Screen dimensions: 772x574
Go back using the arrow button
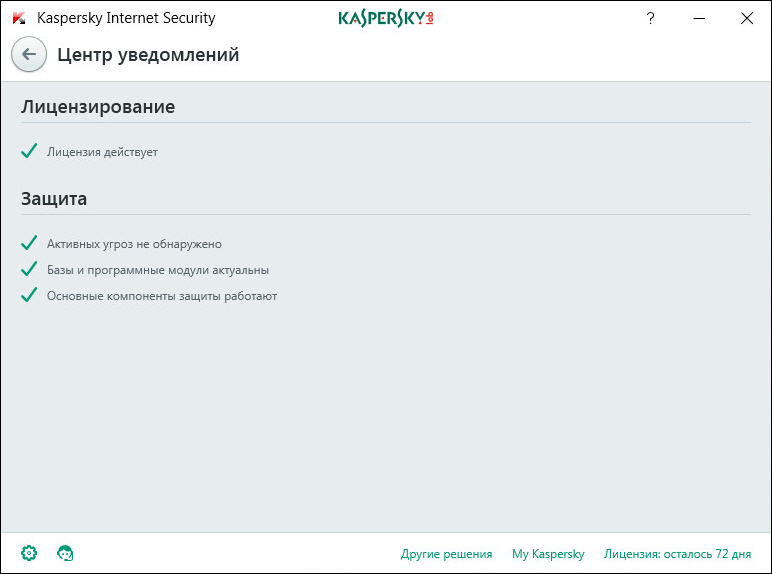click(29, 54)
